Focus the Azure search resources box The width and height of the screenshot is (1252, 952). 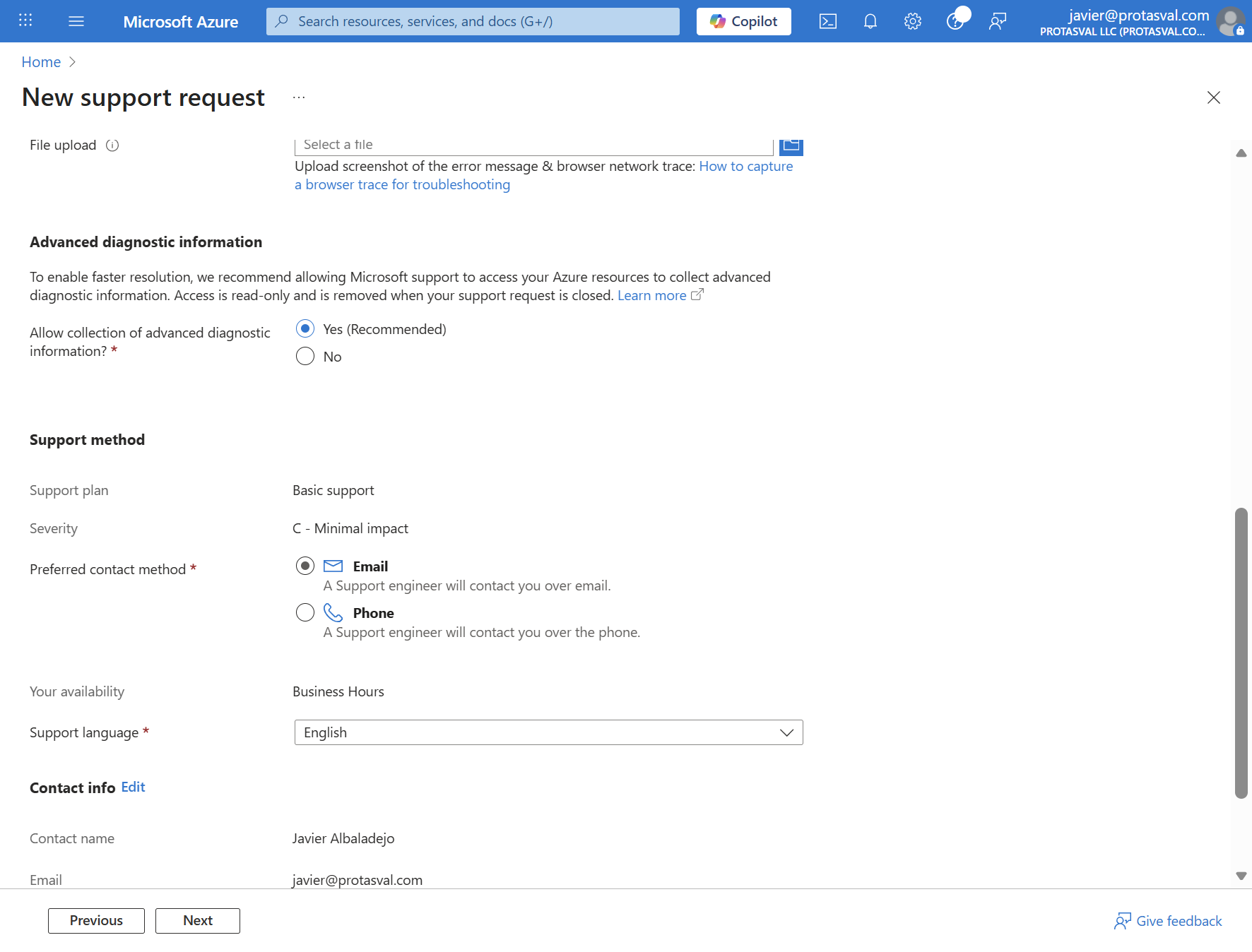pyautogui.click(x=473, y=21)
